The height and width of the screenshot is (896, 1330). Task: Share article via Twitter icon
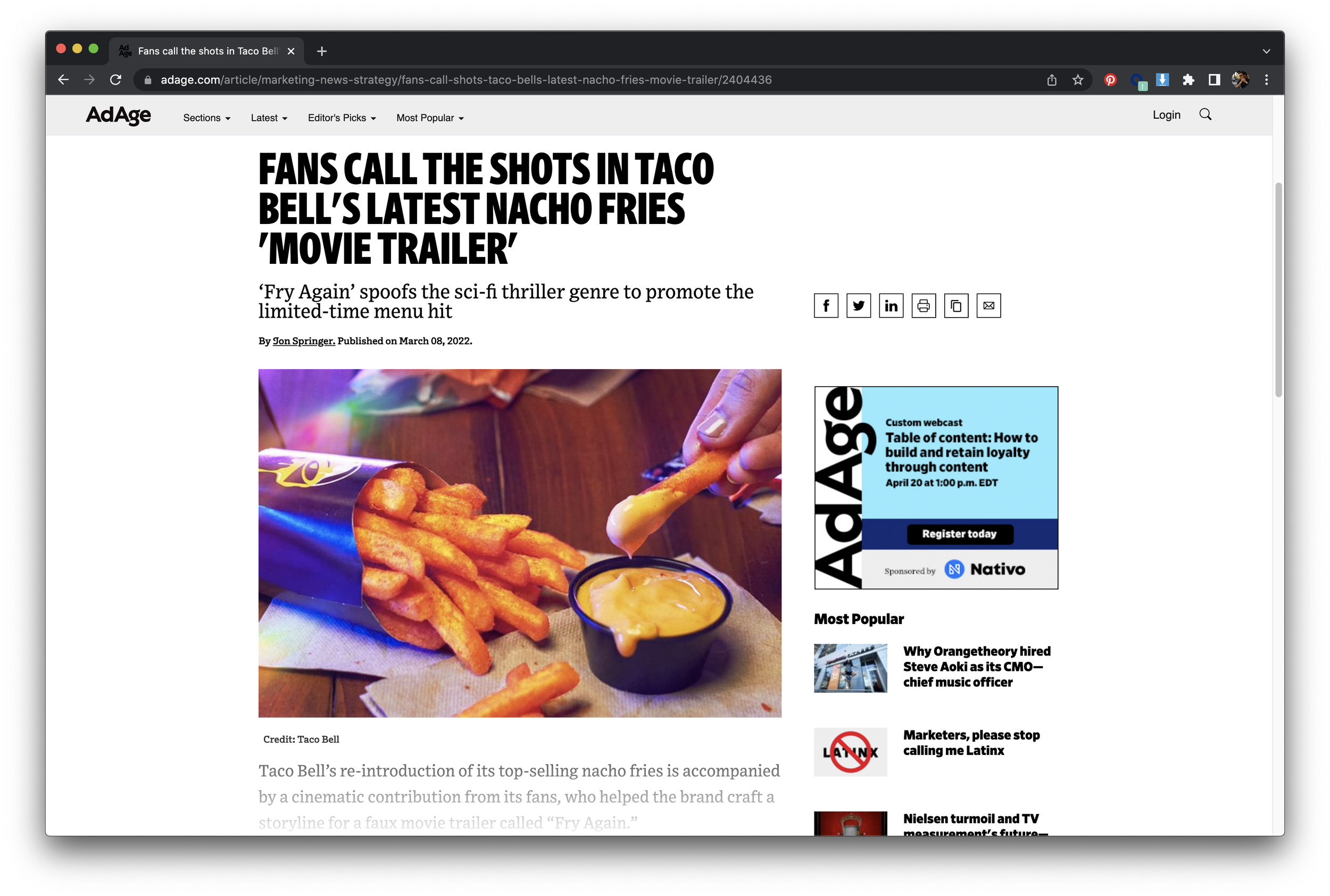(x=858, y=306)
